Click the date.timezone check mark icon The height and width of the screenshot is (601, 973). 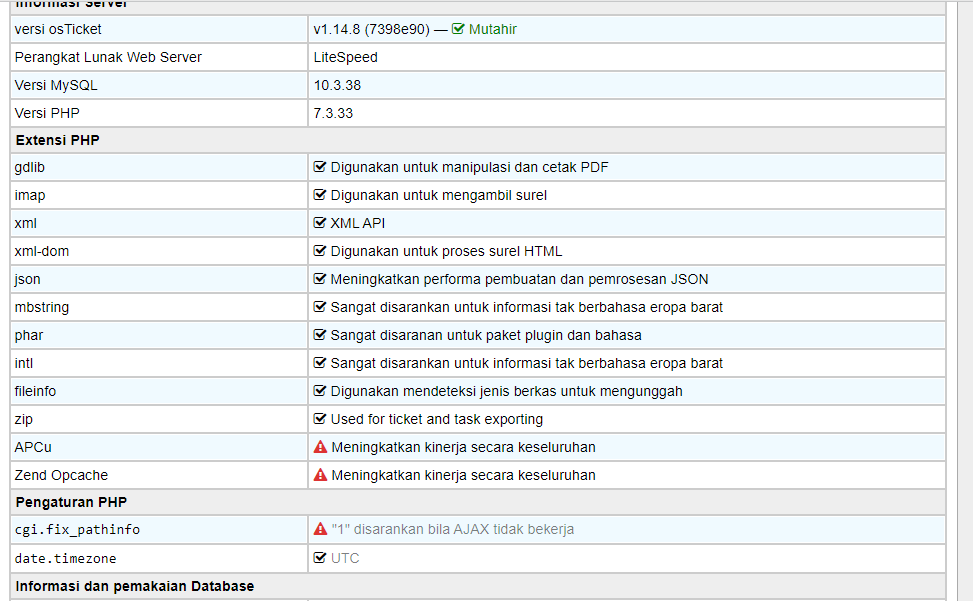click(320, 558)
